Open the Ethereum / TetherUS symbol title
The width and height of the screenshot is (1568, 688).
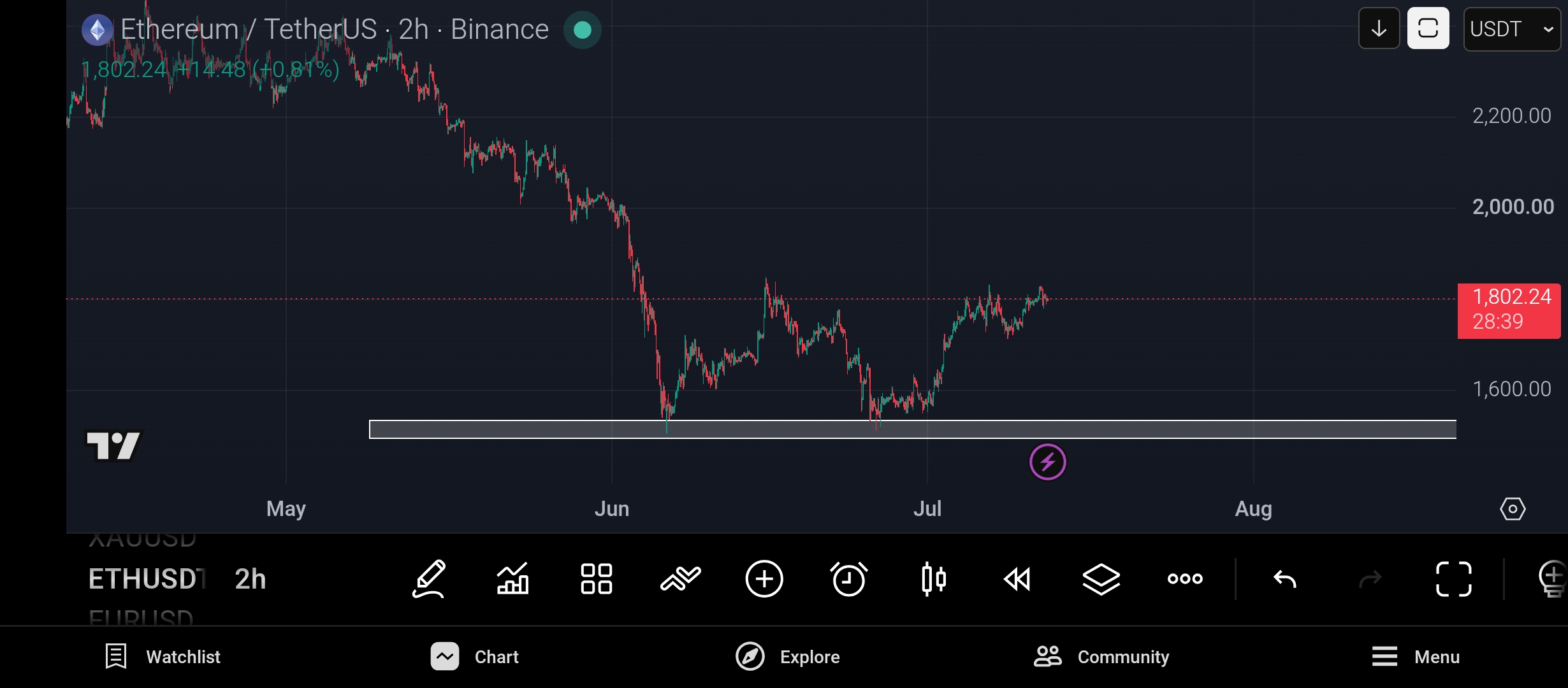[335, 29]
